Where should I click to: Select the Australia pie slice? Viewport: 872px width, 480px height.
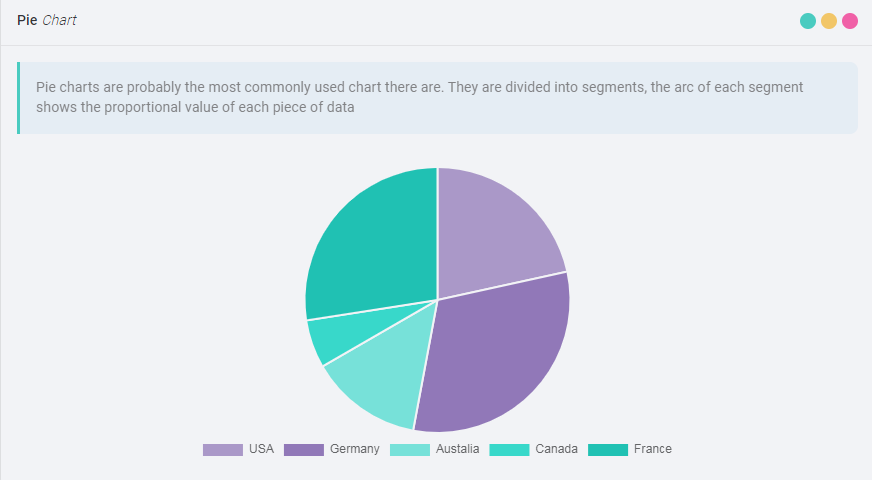(x=380, y=378)
